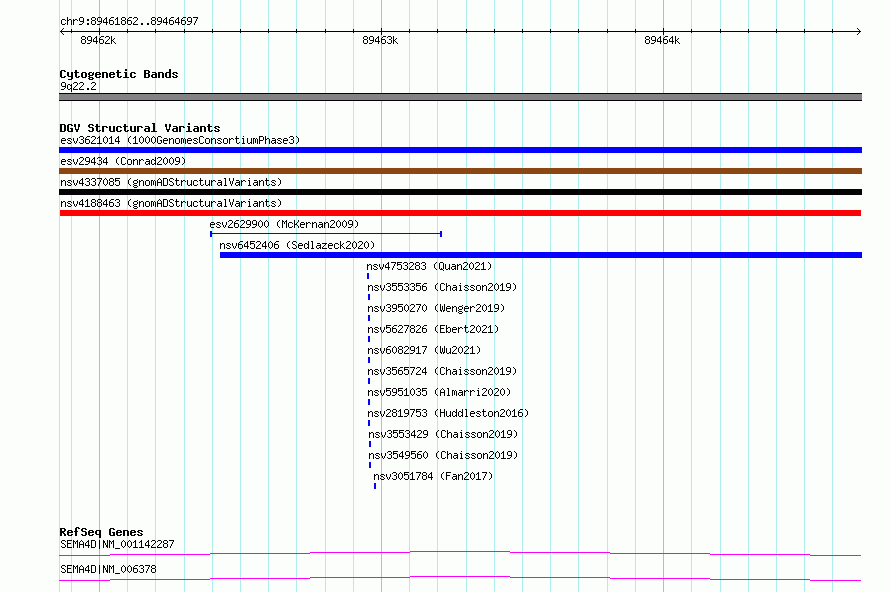The width and height of the screenshot is (890, 592).
Task: Open nsv4188463 (gnomADStructuralVariants) label
Action: 171,203
